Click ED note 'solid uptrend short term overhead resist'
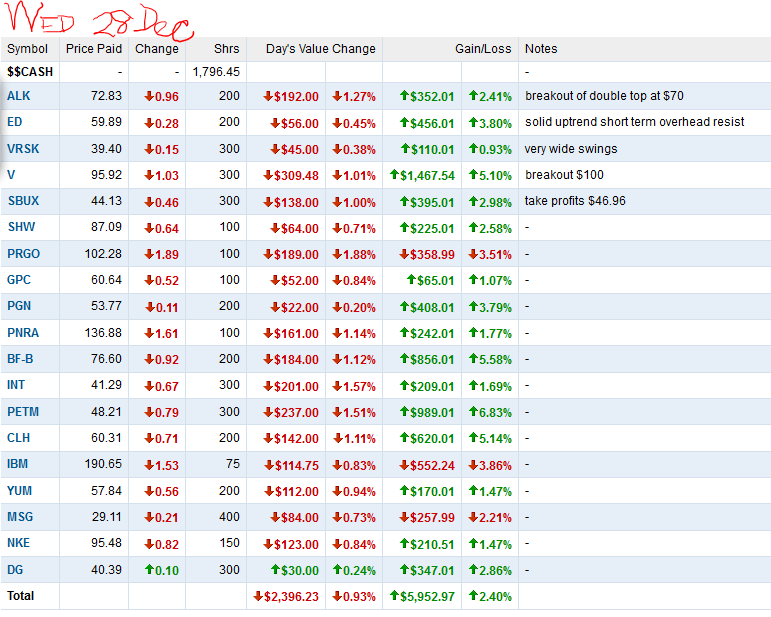Viewport: 771px width, 617px height. [635, 122]
